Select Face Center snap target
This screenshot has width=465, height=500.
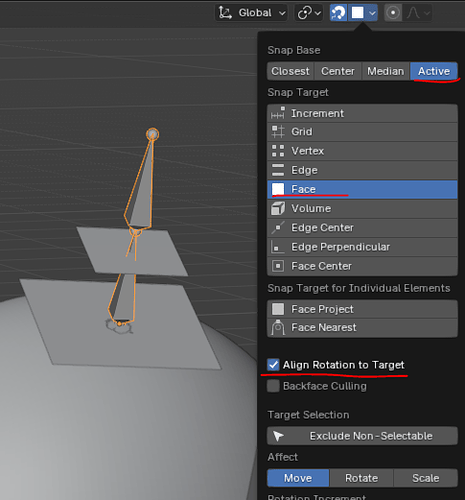(x=362, y=266)
